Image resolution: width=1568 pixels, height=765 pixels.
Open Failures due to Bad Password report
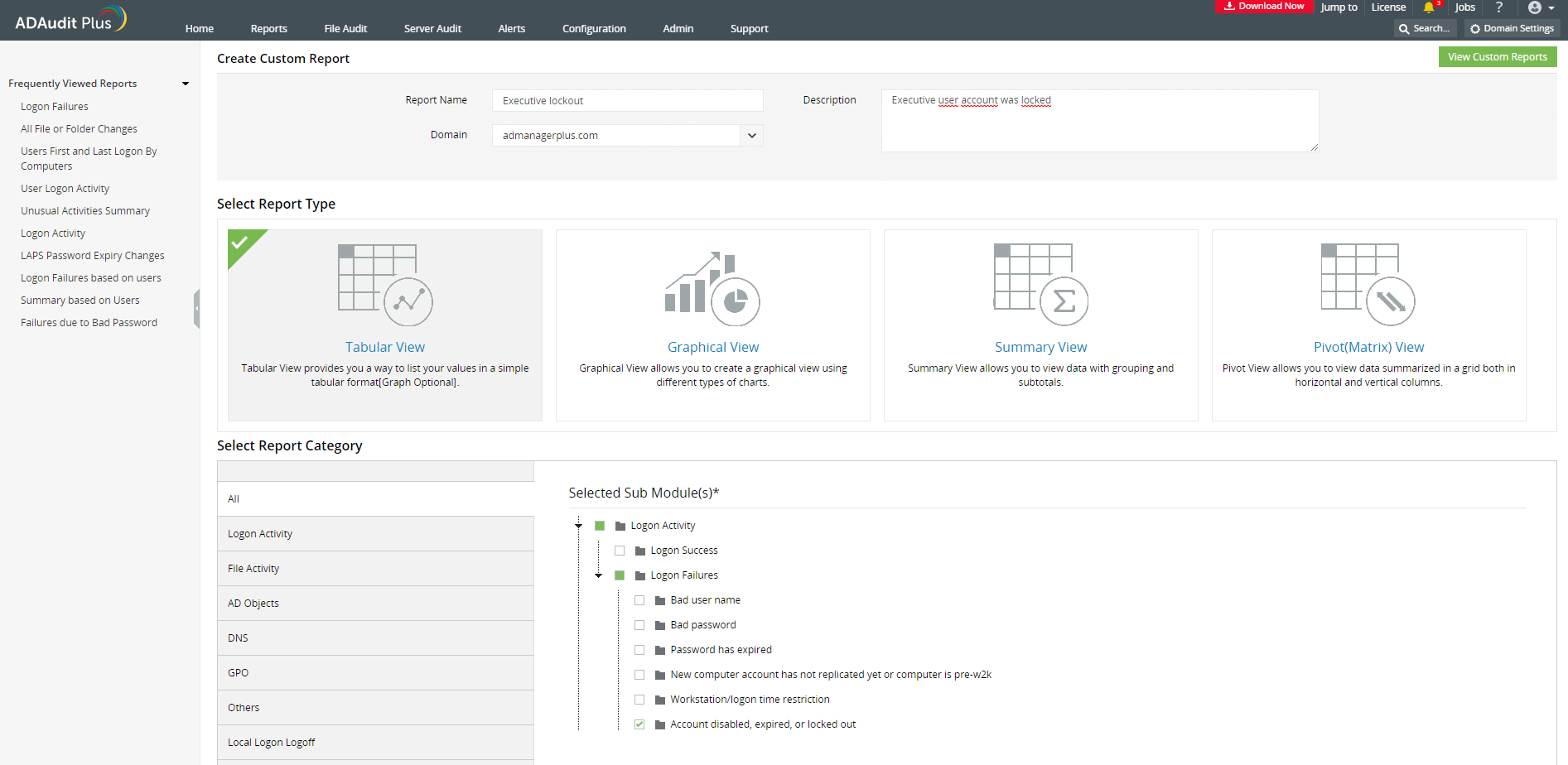89,323
